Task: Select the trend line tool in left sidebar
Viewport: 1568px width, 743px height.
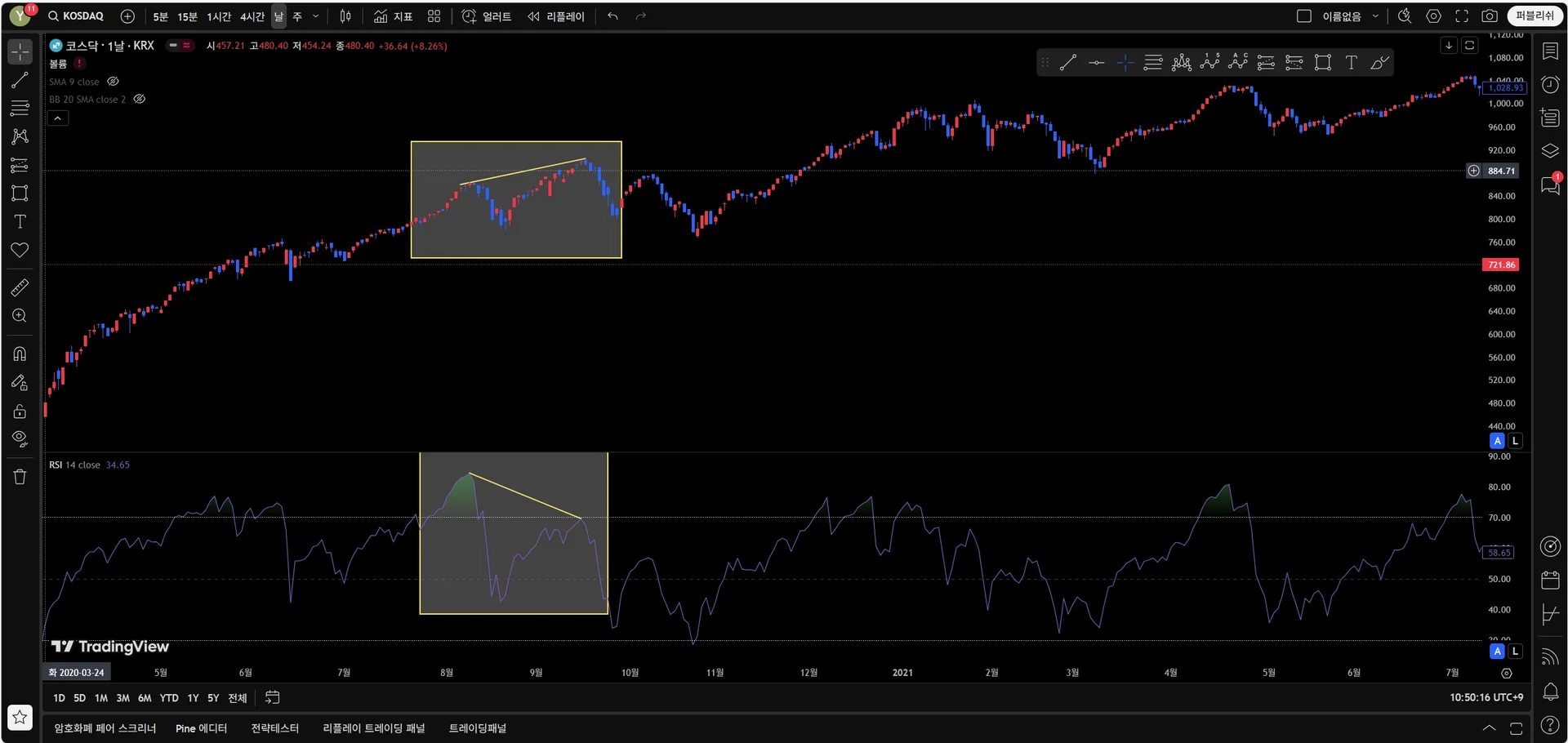Action: (x=20, y=80)
